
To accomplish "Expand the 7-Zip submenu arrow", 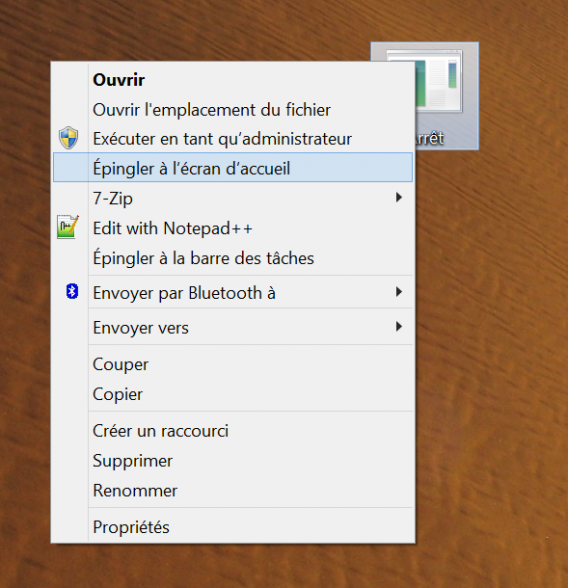I will 399,197.
